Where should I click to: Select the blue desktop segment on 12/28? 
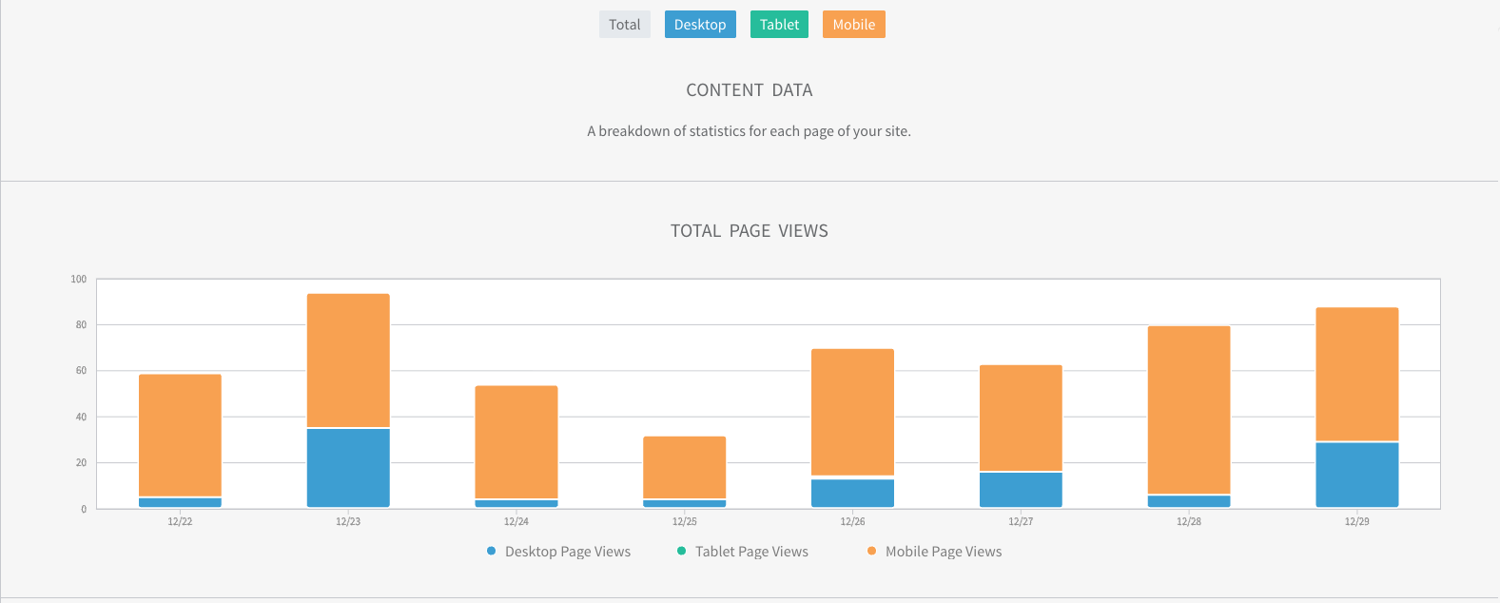(1188, 501)
